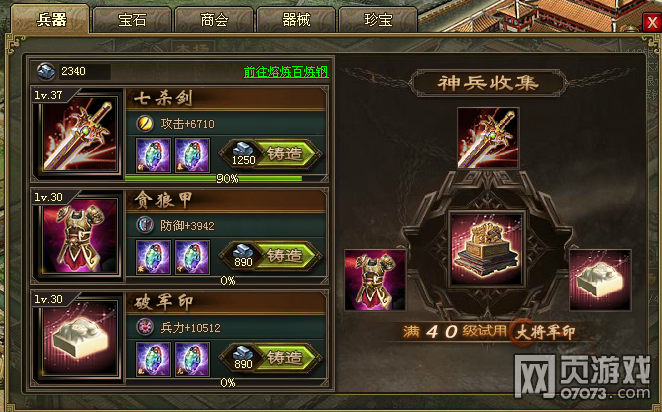This screenshot has width=662, height=412.
Task: Click 铸造 button for 贪狼甲
Action: [x=270, y=256]
